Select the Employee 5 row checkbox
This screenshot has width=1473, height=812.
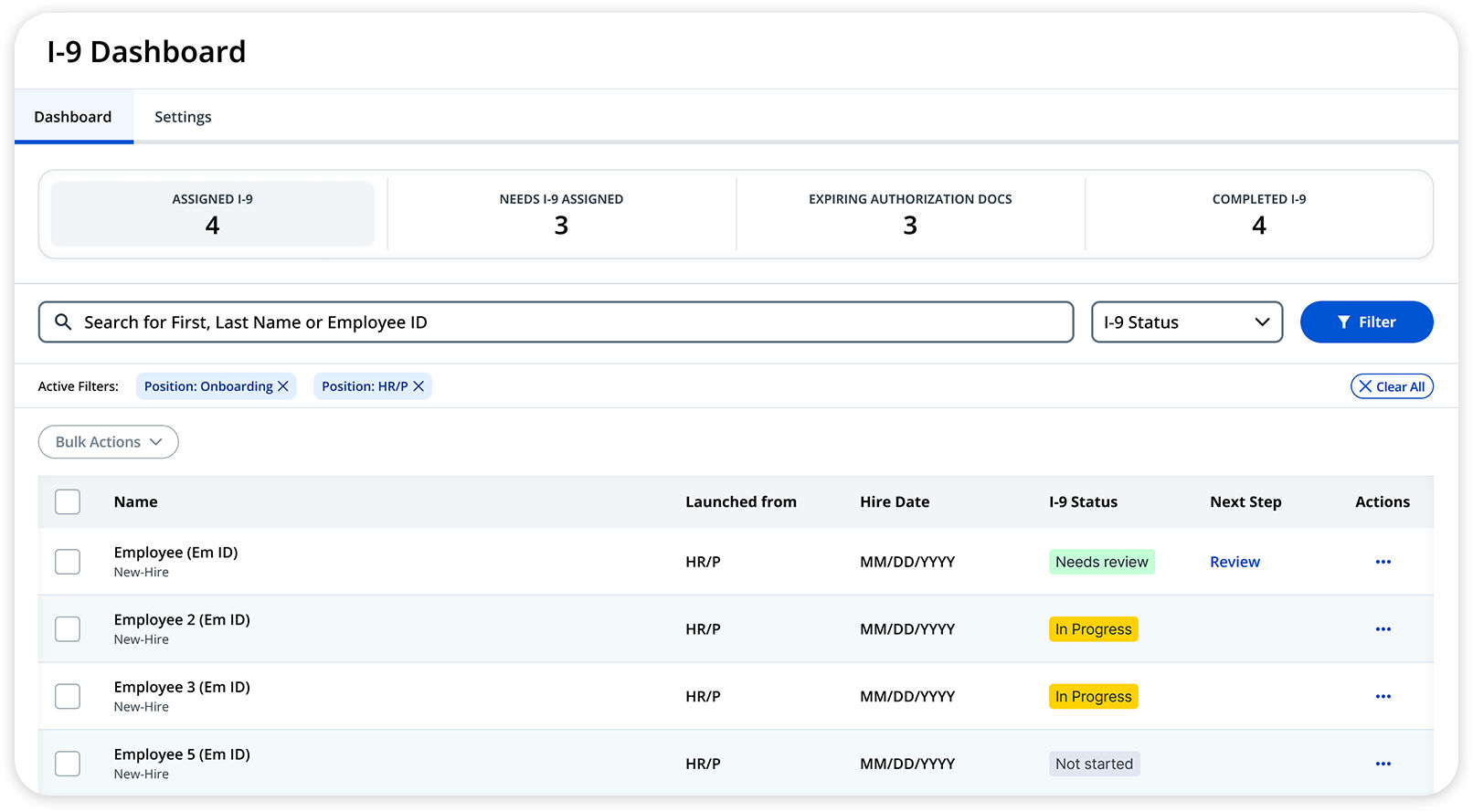tap(68, 764)
